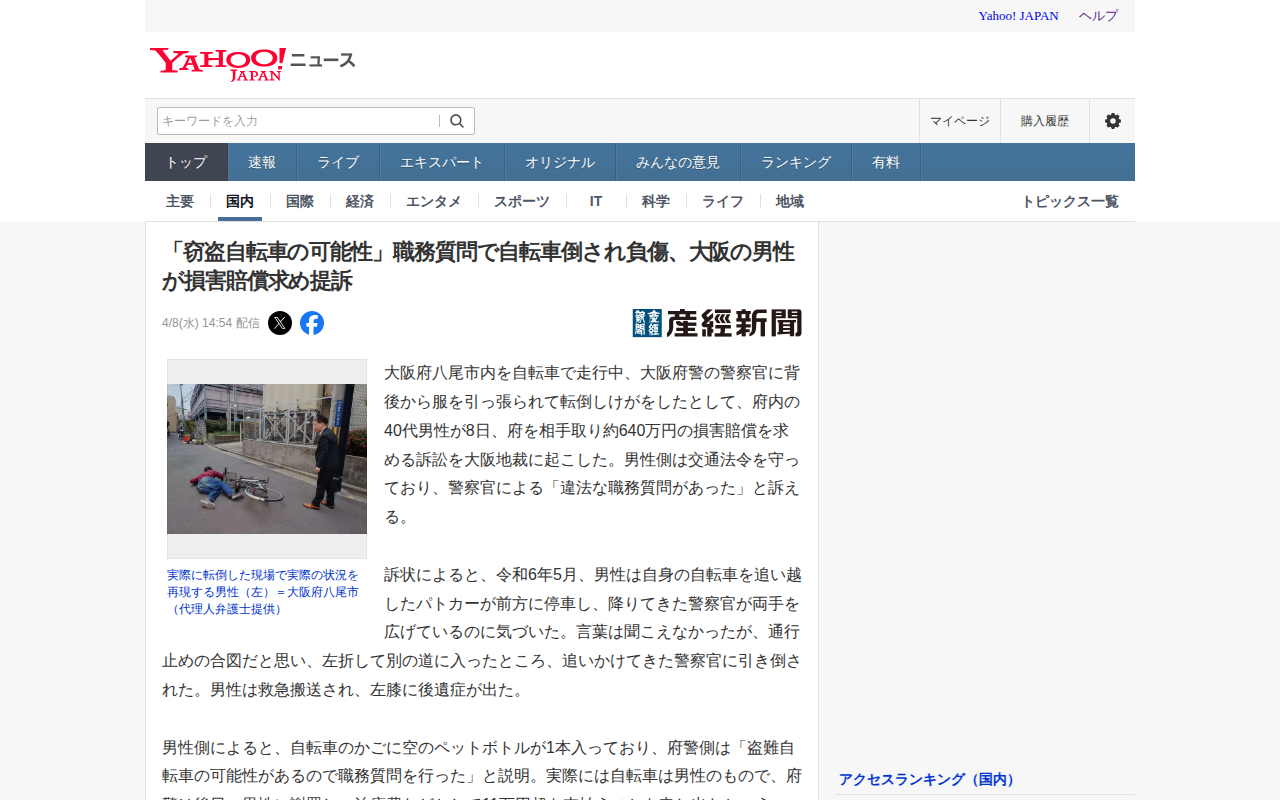Click the マイページ button
This screenshot has width=1280, height=800.
(960, 121)
